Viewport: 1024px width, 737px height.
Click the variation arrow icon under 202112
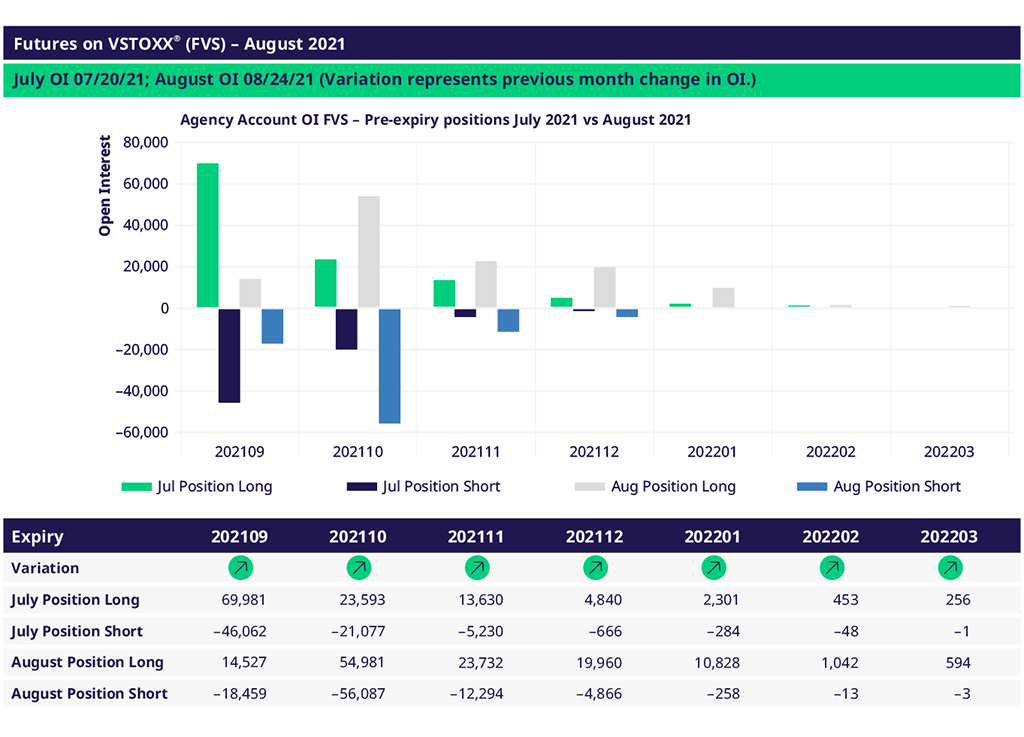595,568
